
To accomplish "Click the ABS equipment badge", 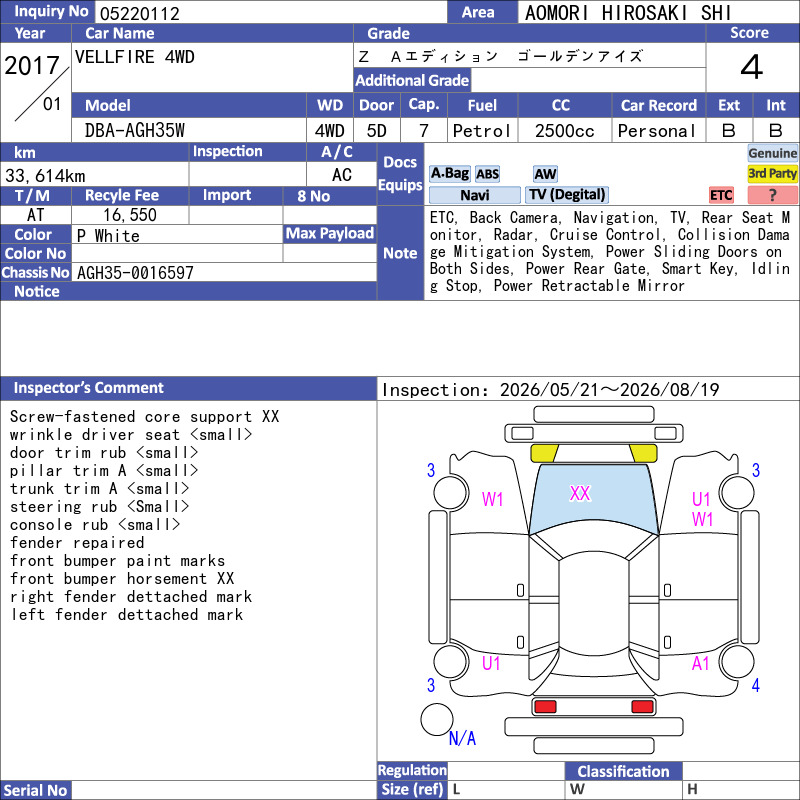I will (x=487, y=174).
